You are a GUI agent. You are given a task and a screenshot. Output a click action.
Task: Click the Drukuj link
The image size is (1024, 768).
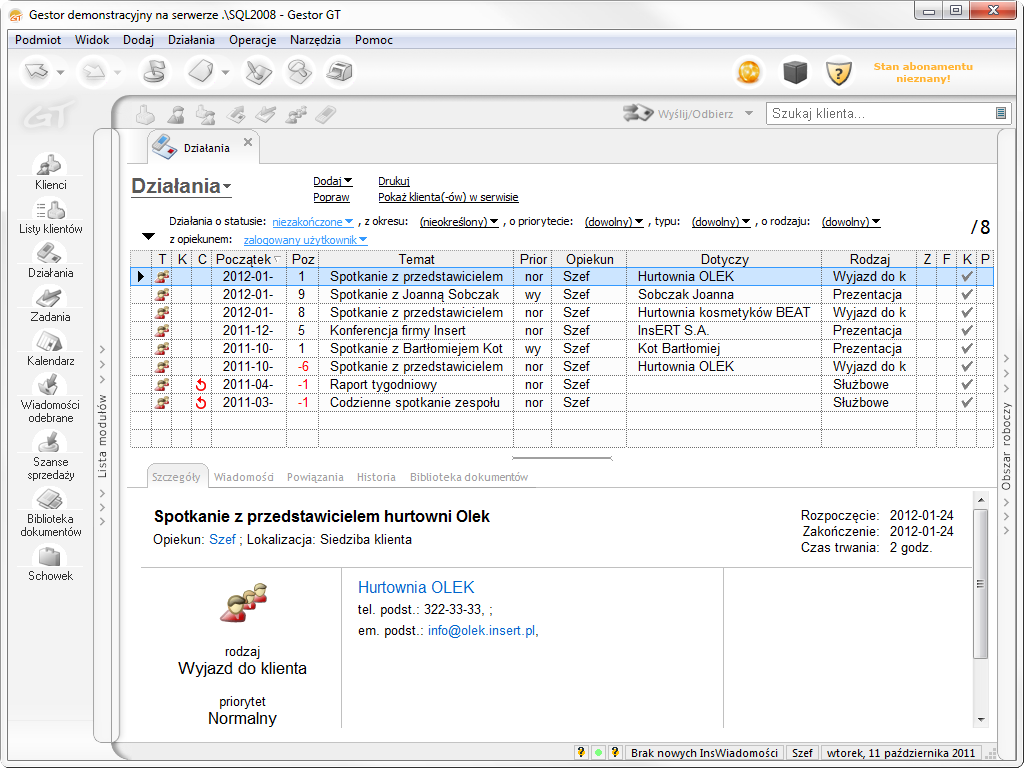(393, 181)
